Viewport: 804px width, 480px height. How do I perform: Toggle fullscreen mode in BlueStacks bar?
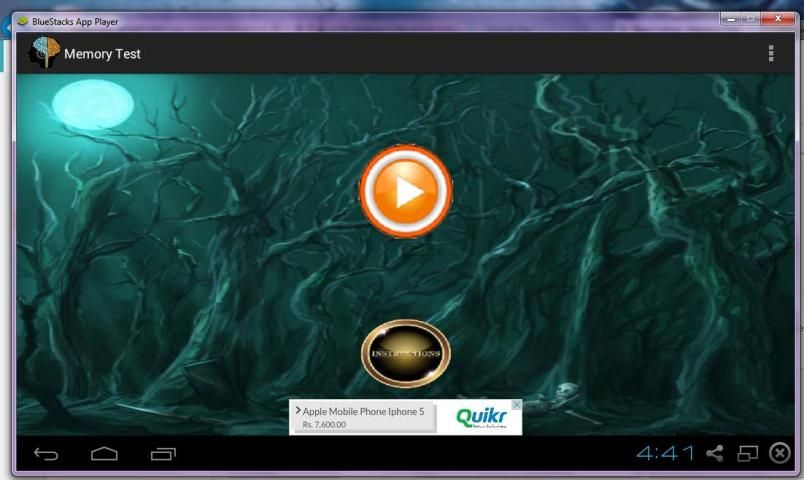(747, 454)
